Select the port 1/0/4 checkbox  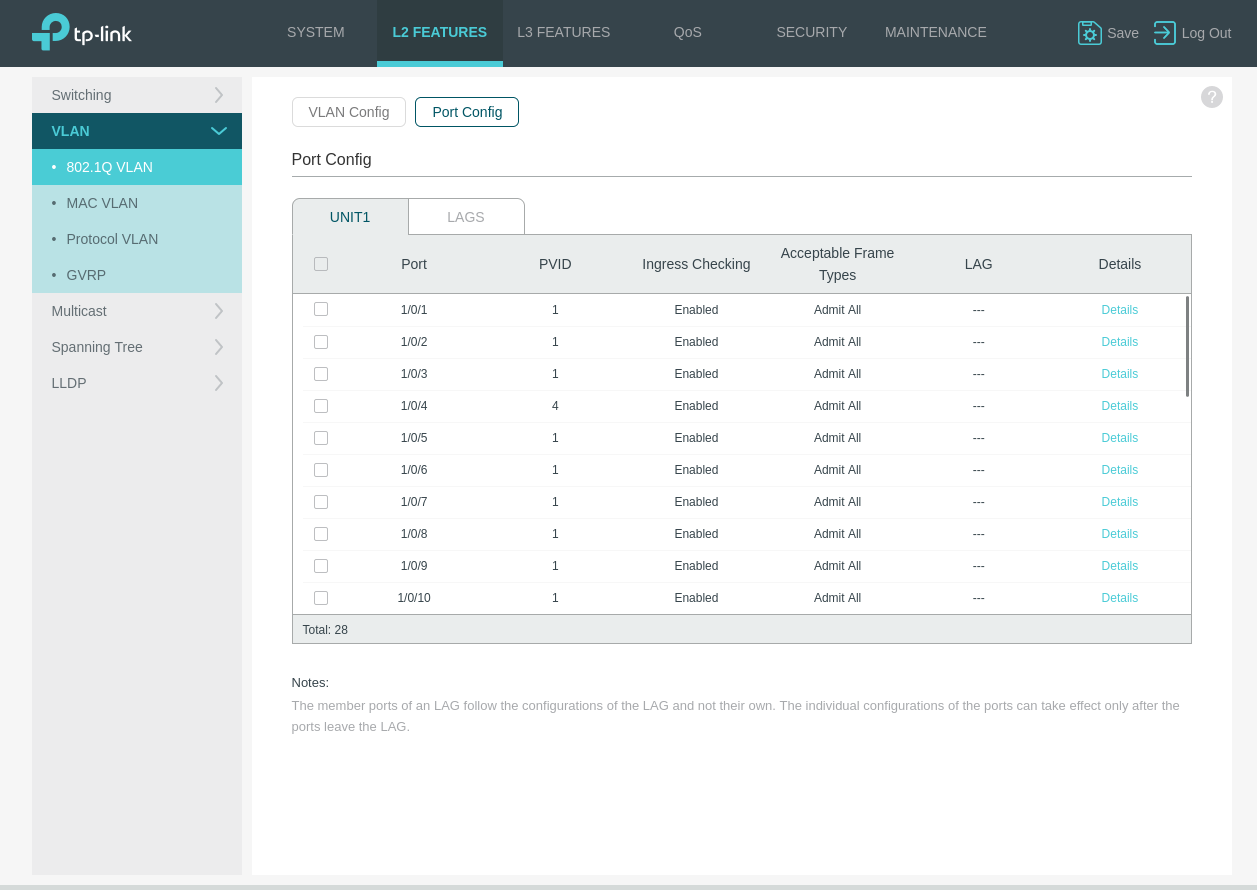tap(321, 405)
